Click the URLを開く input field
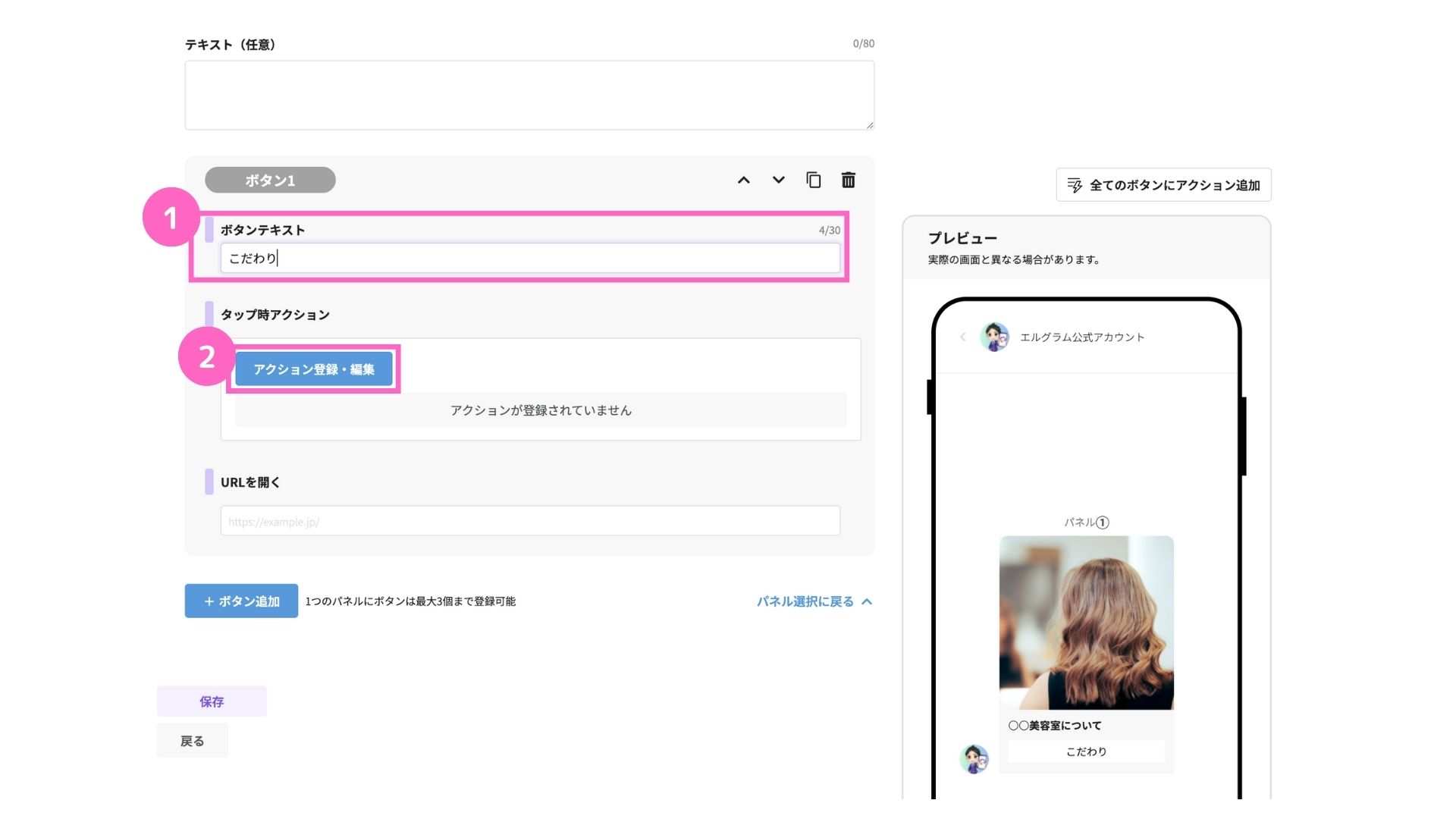The width and height of the screenshot is (1456, 819). [x=530, y=521]
